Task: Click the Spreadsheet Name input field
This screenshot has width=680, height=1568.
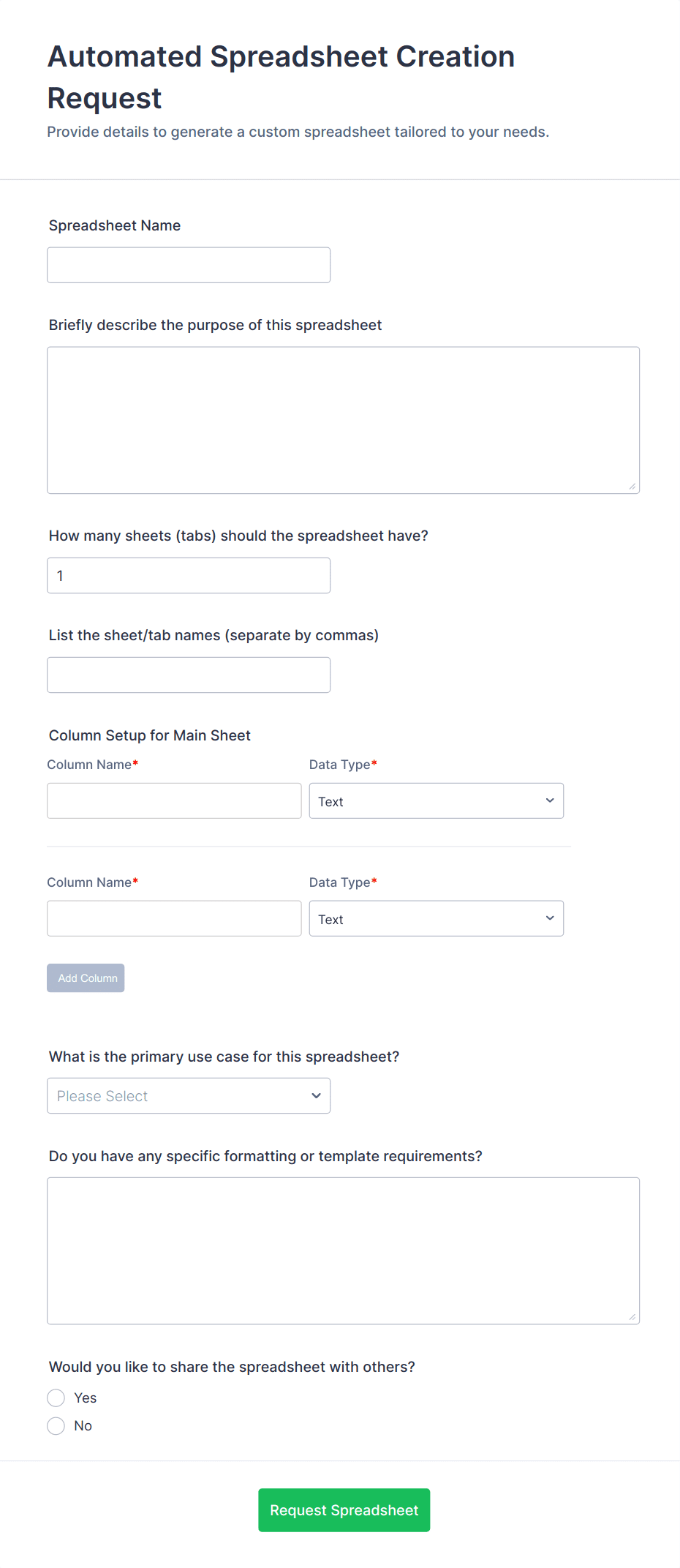Action: (x=189, y=265)
